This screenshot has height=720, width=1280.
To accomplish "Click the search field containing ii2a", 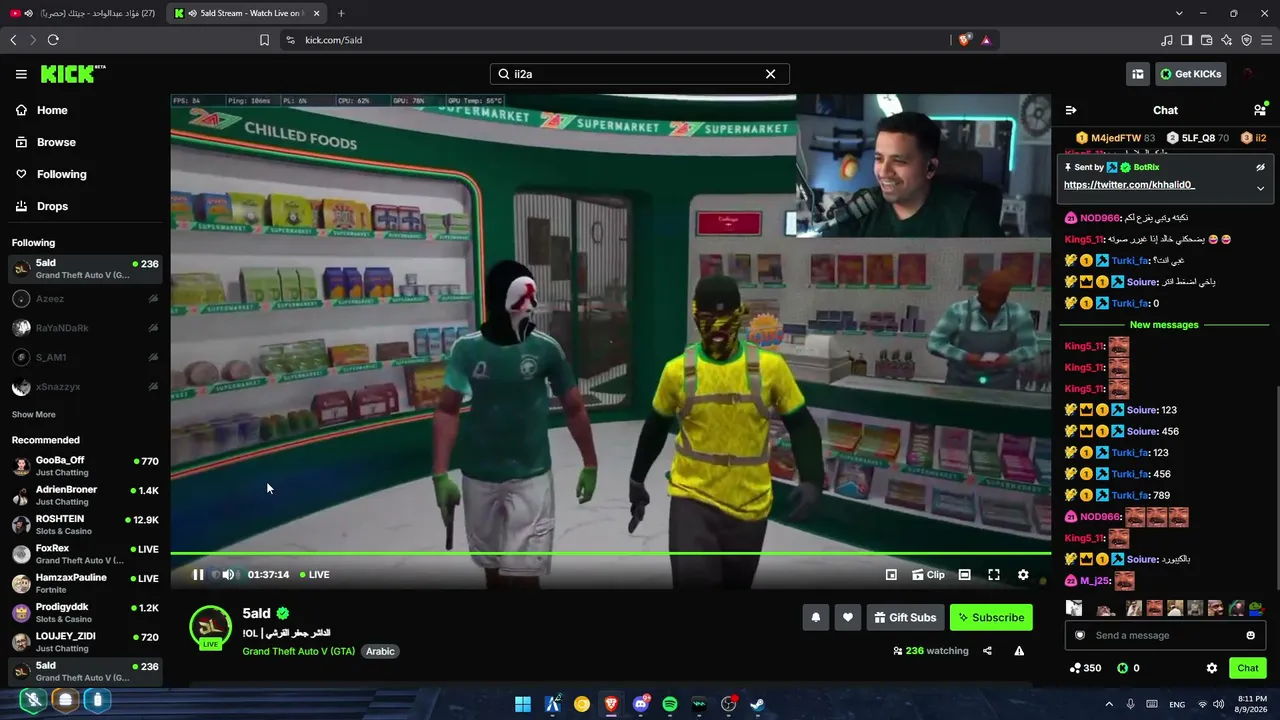I will pyautogui.click(x=640, y=74).
